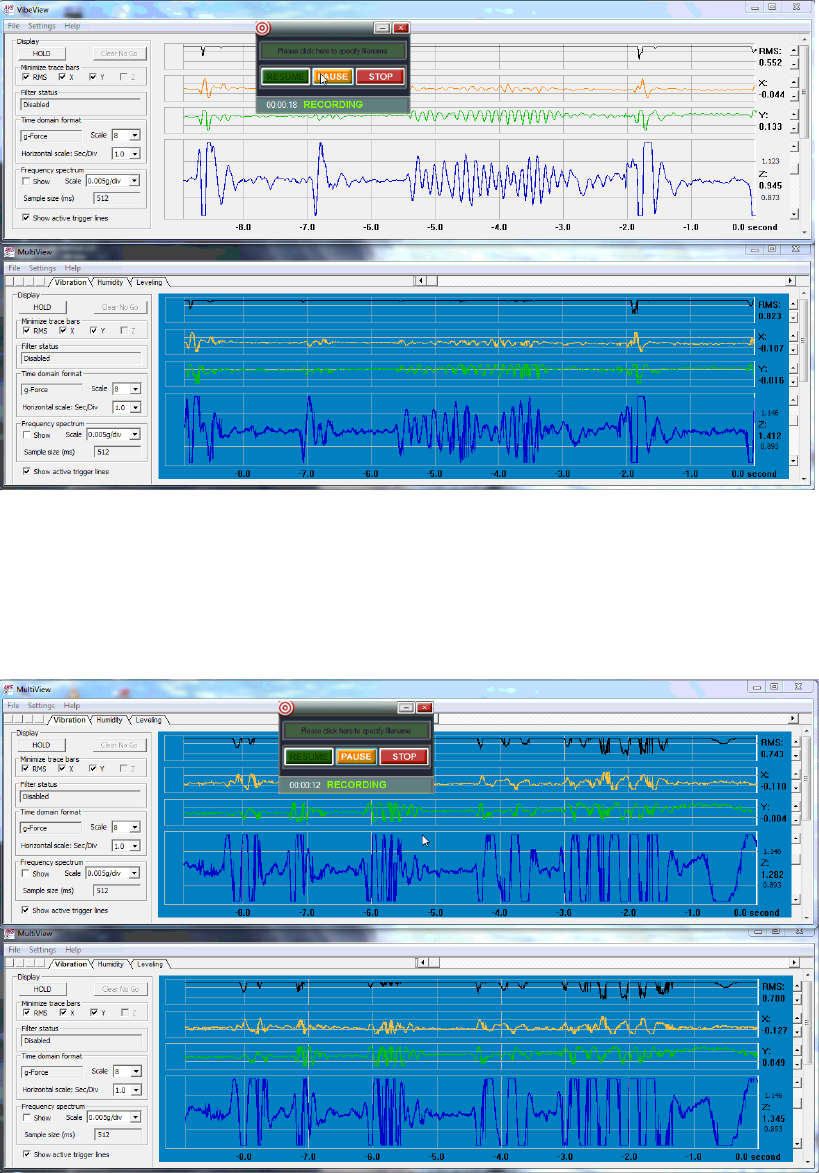Enable Z checkbox in bottom MultiView window

124,1012
